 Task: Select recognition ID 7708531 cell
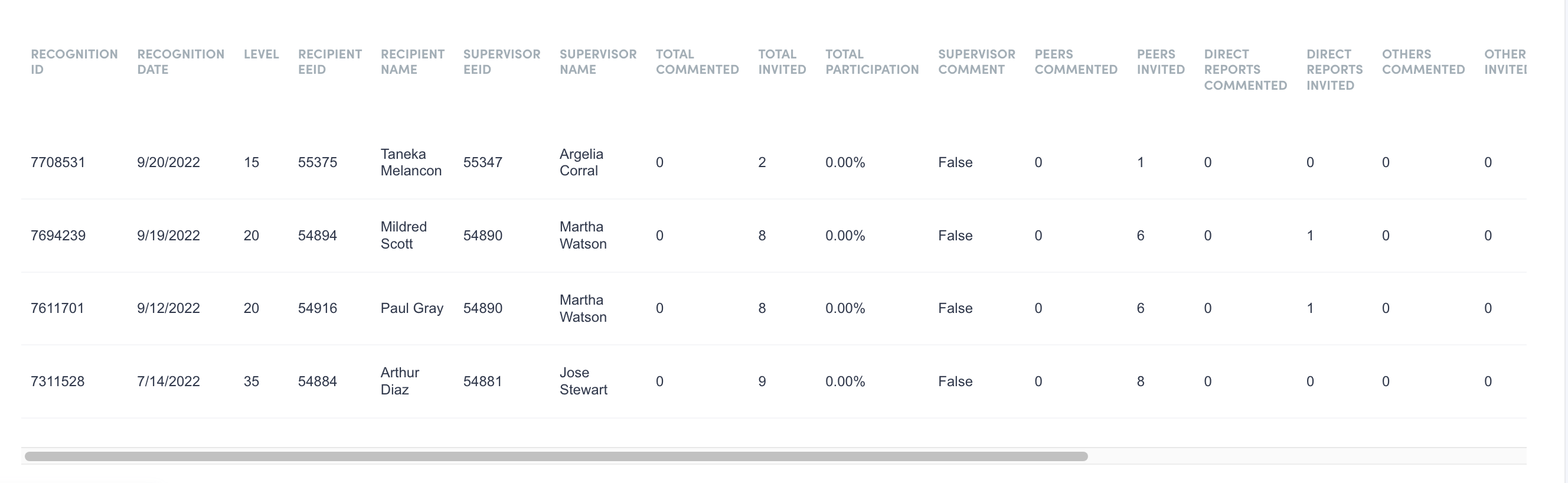pyautogui.click(x=58, y=162)
